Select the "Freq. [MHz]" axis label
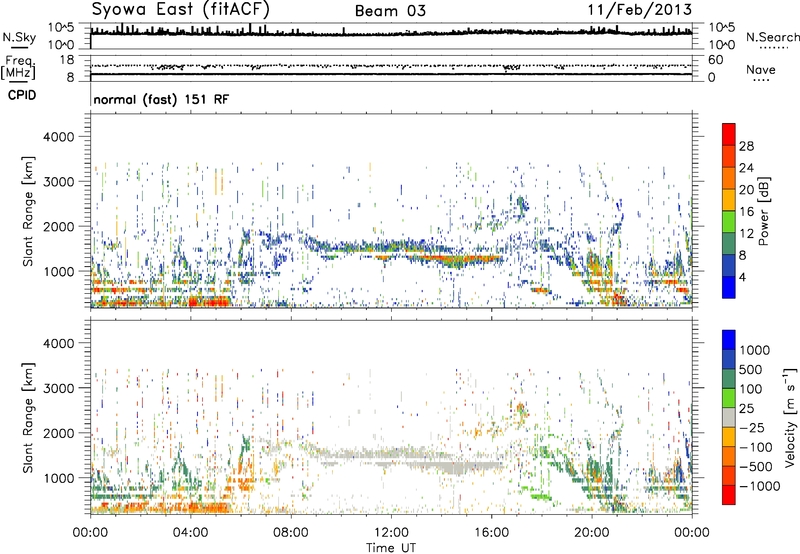 coord(18,67)
